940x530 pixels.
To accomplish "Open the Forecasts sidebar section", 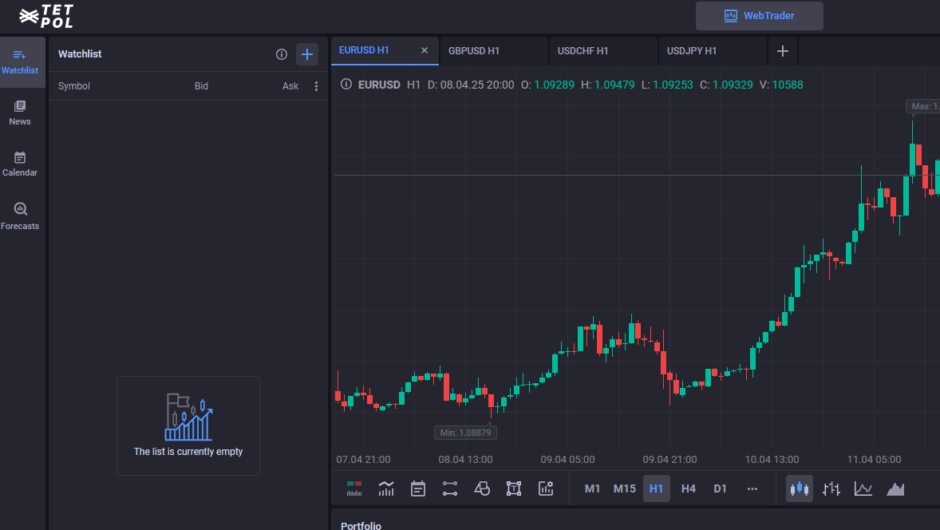I will [x=20, y=215].
